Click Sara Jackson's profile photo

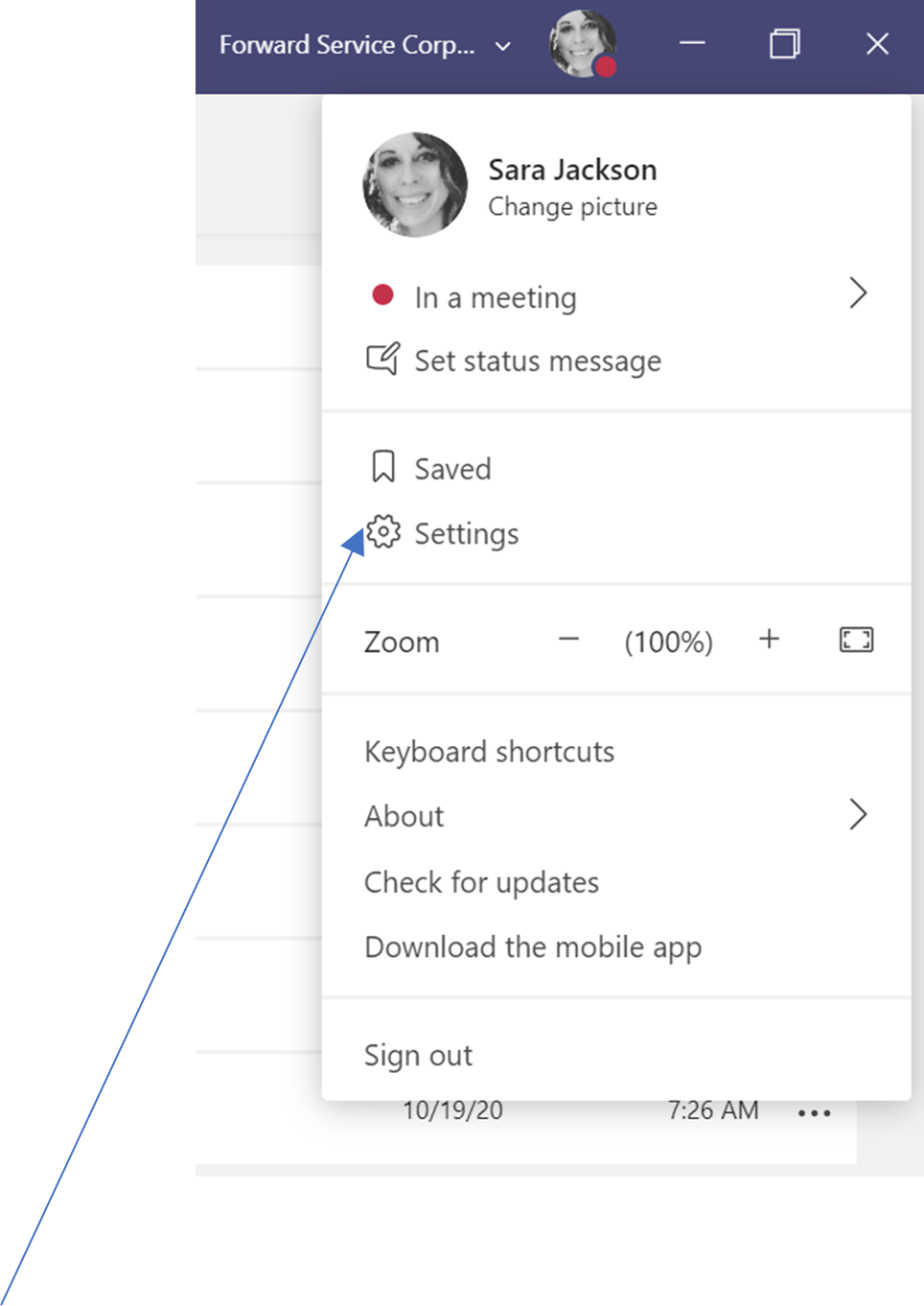(416, 184)
